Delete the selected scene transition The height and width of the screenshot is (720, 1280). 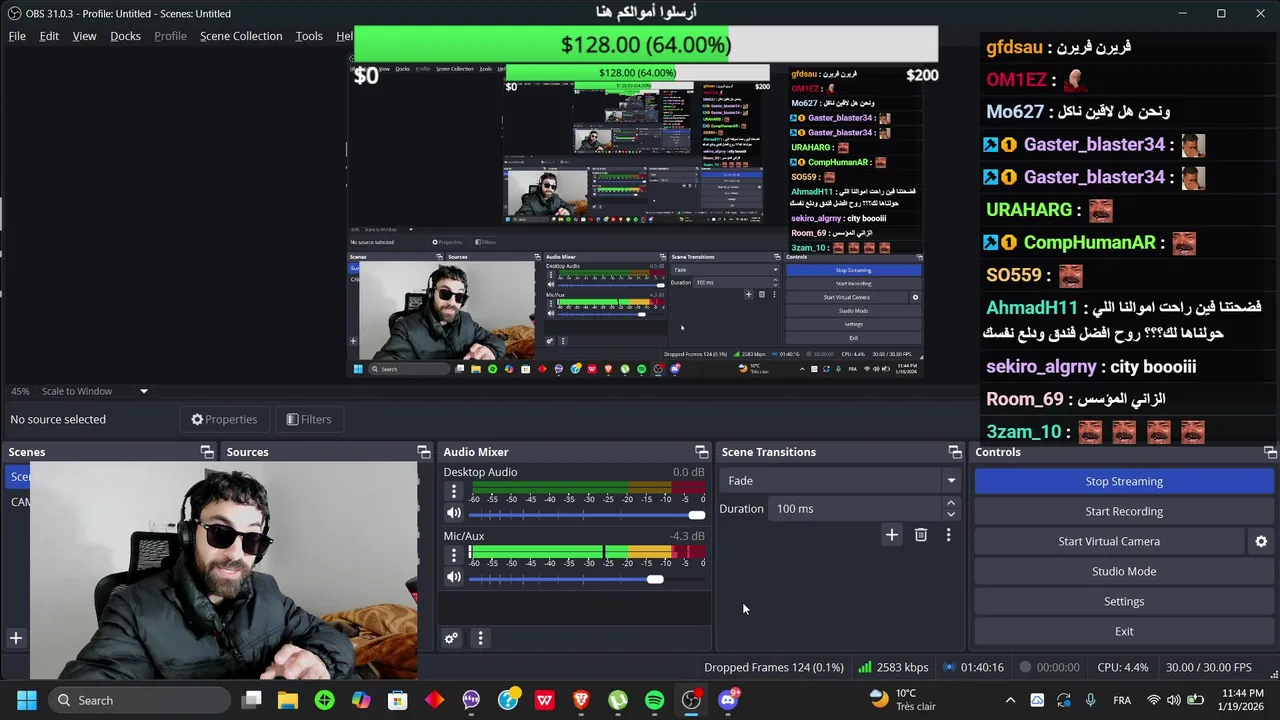921,535
